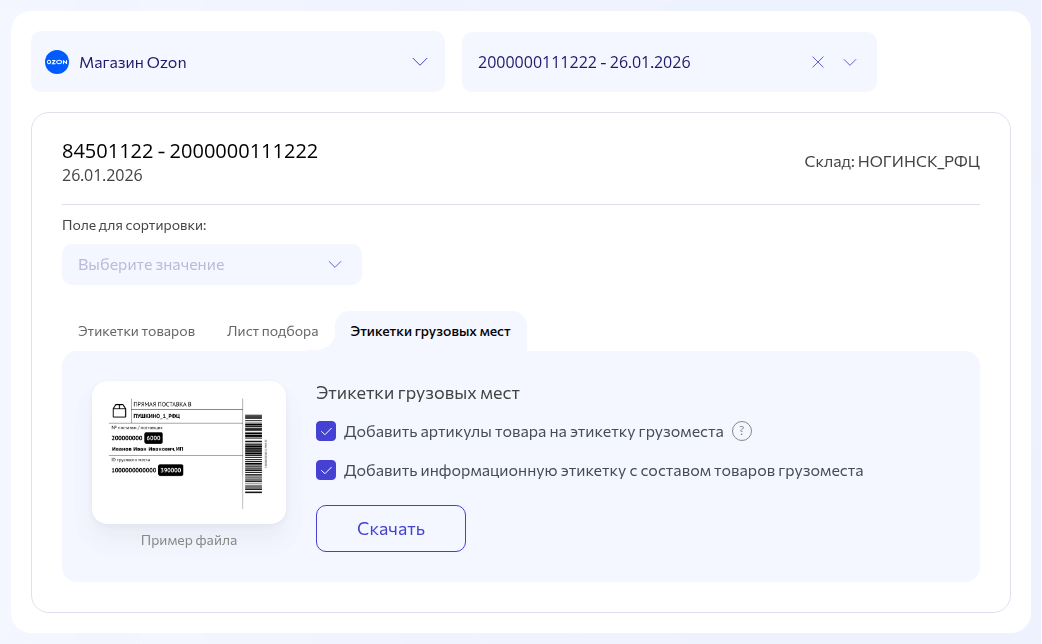1042x644 pixels.
Task: Uncheck adding product articles to cargo label
Action: tap(326, 431)
